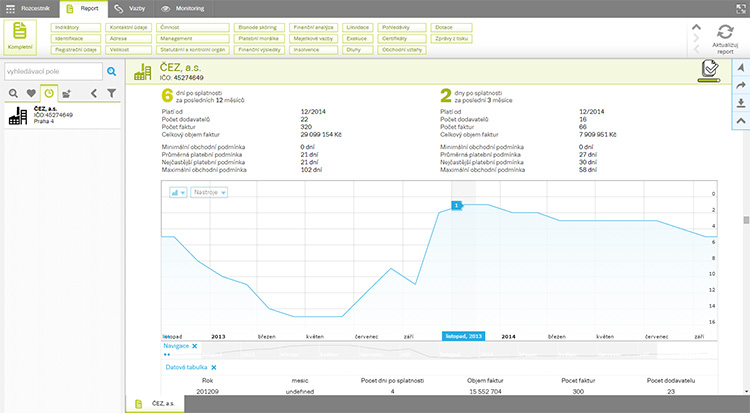Open the favorites heart tab
The height and width of the screenshot is (413, 750).
click(x=31, y=93)
